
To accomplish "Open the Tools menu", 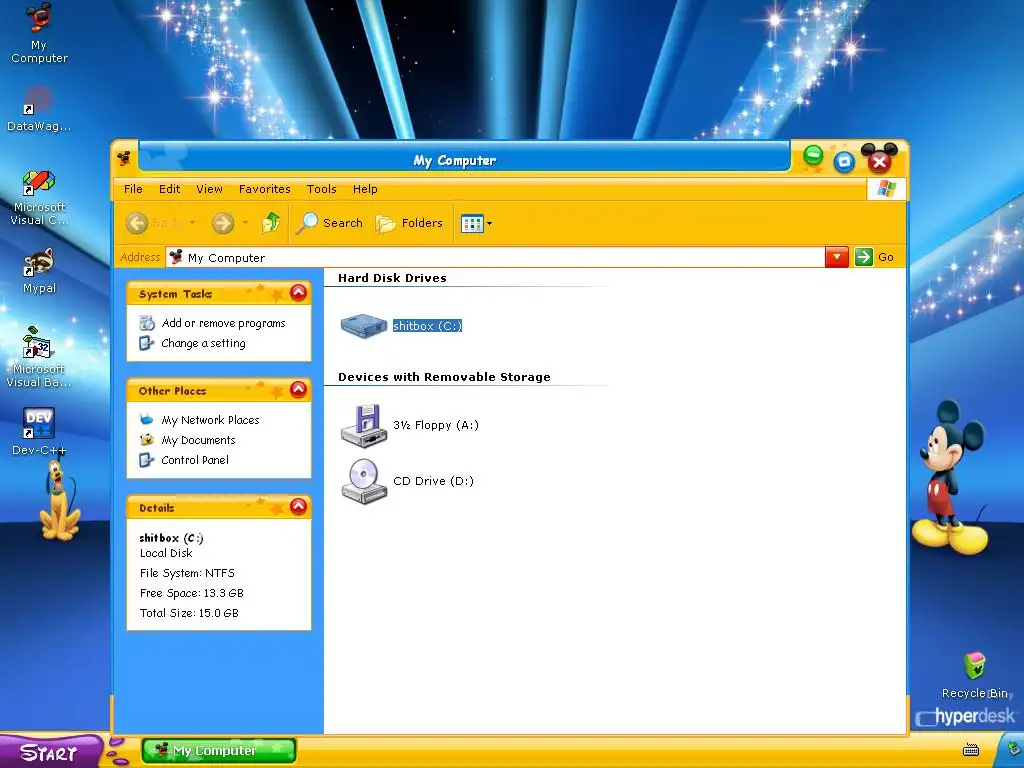I will click(x=322, y=189).
